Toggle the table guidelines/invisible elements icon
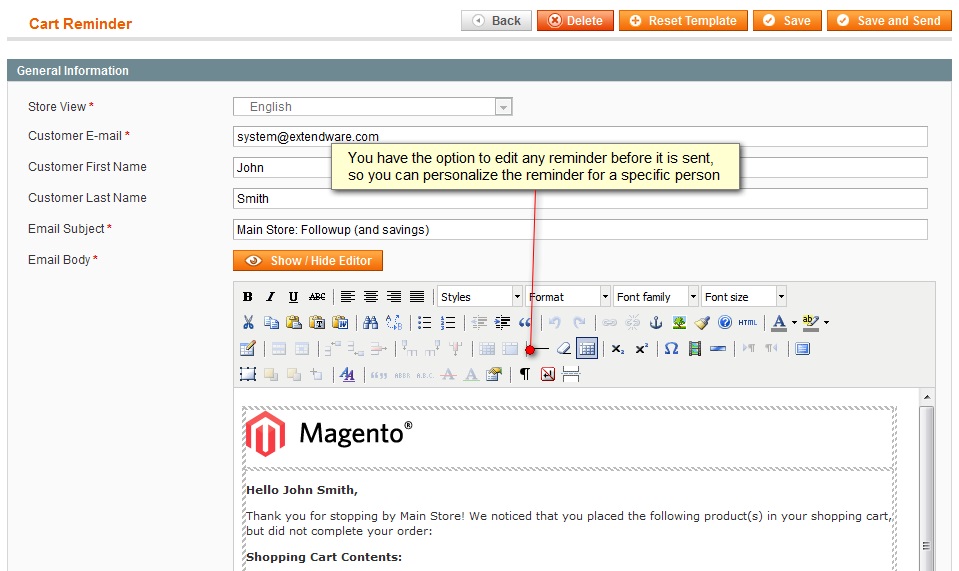This screenshot has width=959, height=571. pos(587,349)
